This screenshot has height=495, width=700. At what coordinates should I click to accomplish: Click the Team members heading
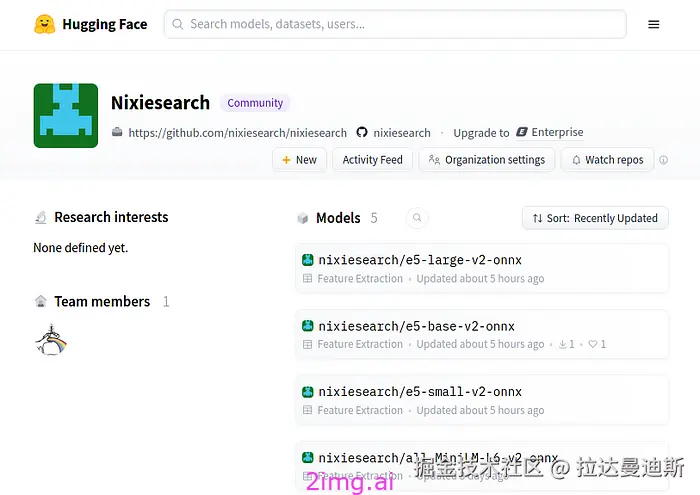tap(102, 302)
